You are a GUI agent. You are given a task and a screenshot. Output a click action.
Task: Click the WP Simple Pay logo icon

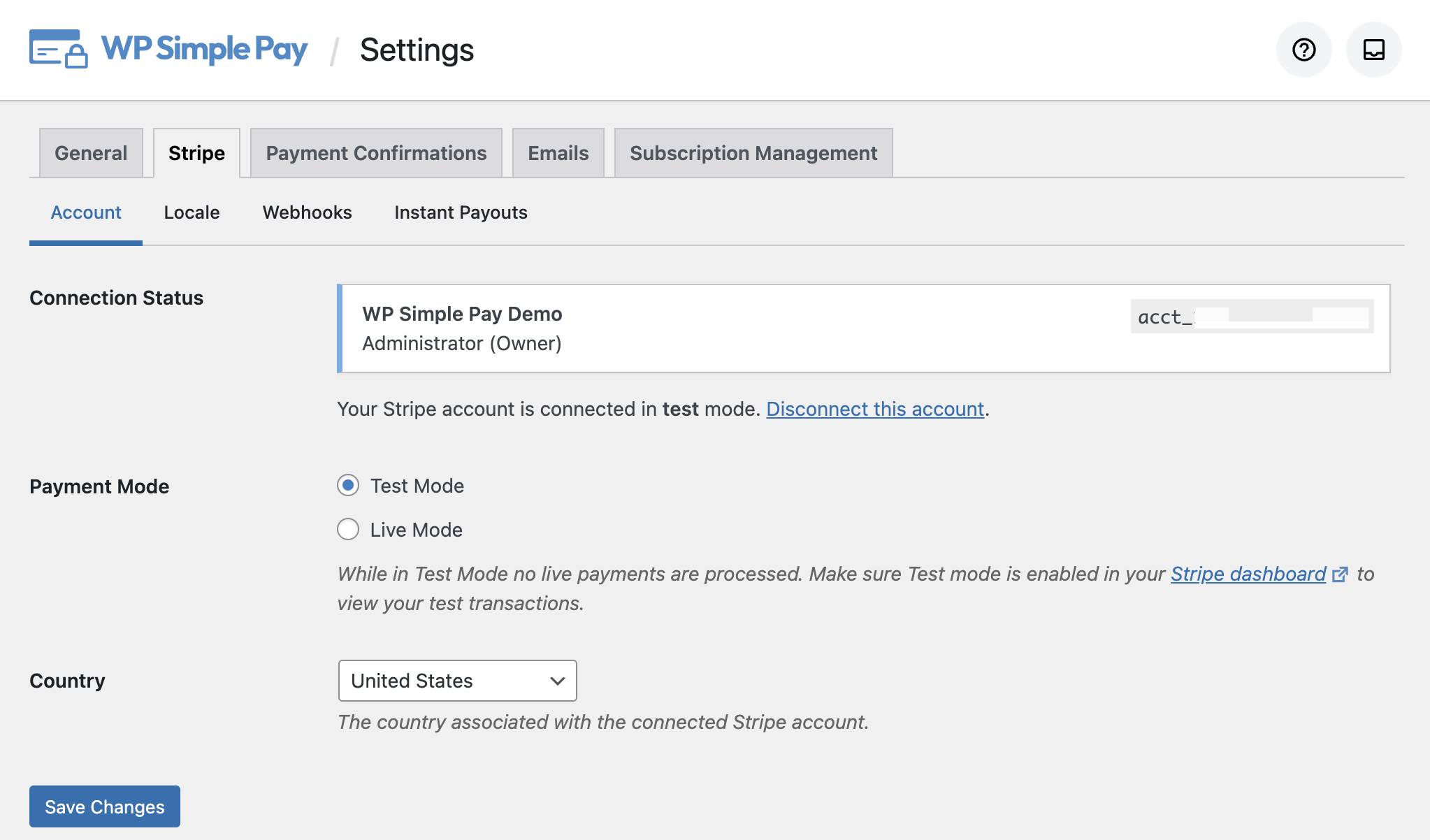point(59,49)
